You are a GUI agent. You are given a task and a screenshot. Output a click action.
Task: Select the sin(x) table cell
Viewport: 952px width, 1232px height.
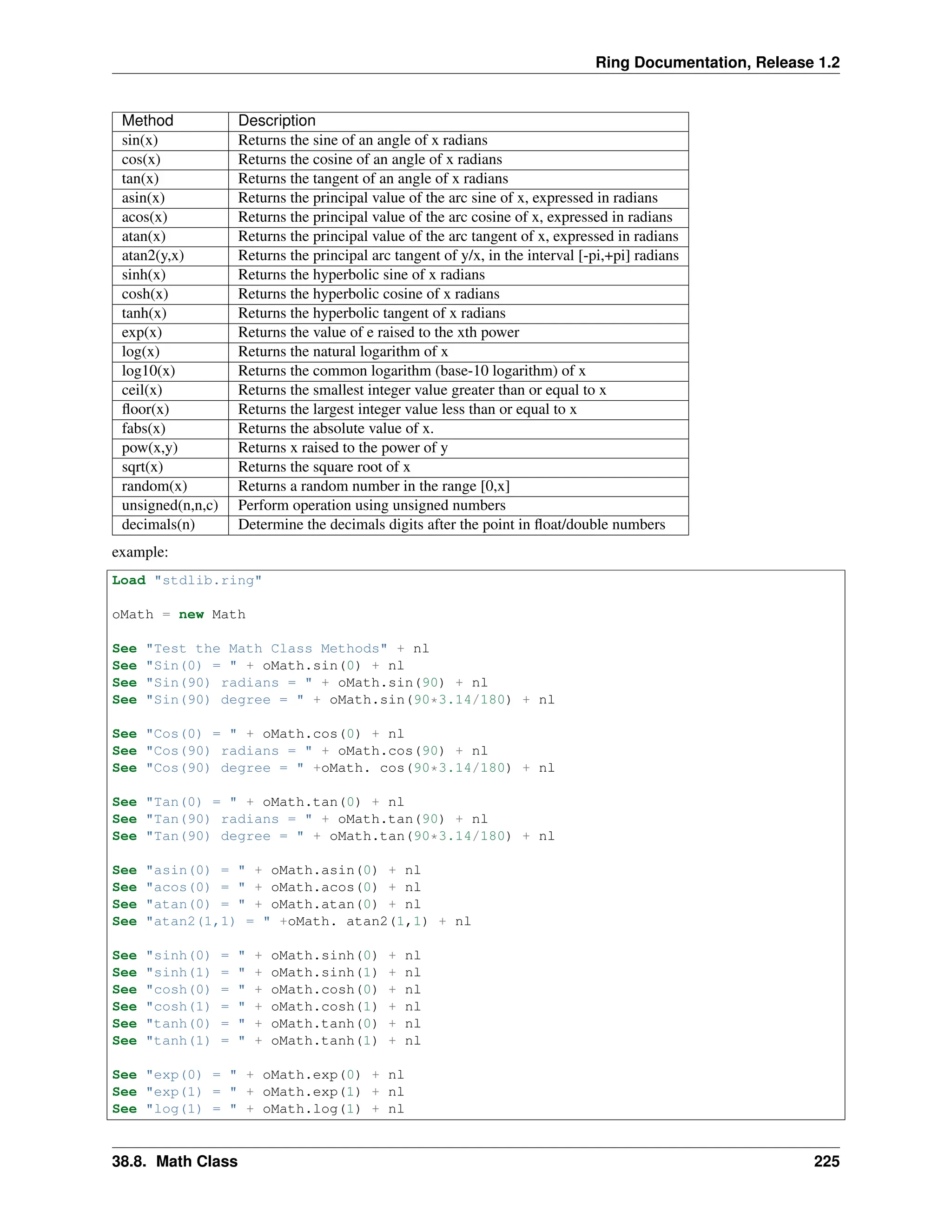coord(140,140)
